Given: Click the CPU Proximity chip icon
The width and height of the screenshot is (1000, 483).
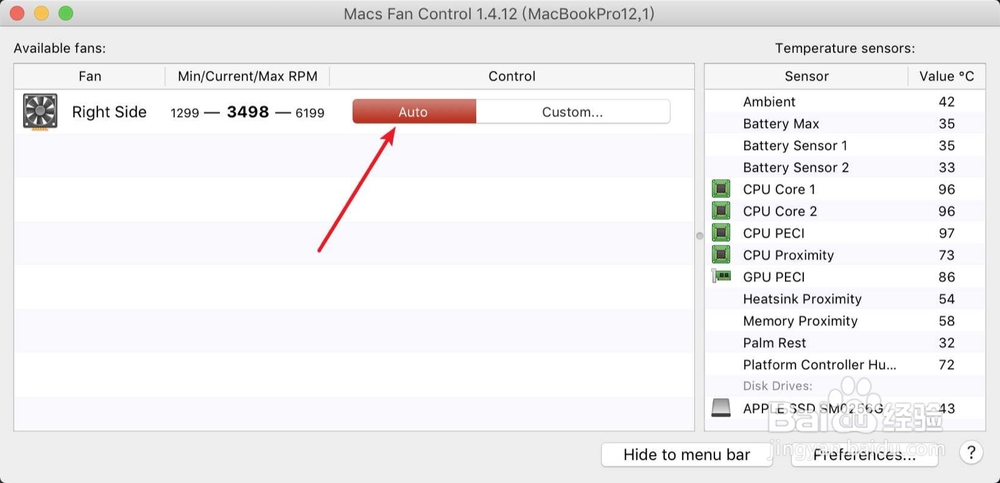Looking at the screenshot, I should (x=721, y=255).
